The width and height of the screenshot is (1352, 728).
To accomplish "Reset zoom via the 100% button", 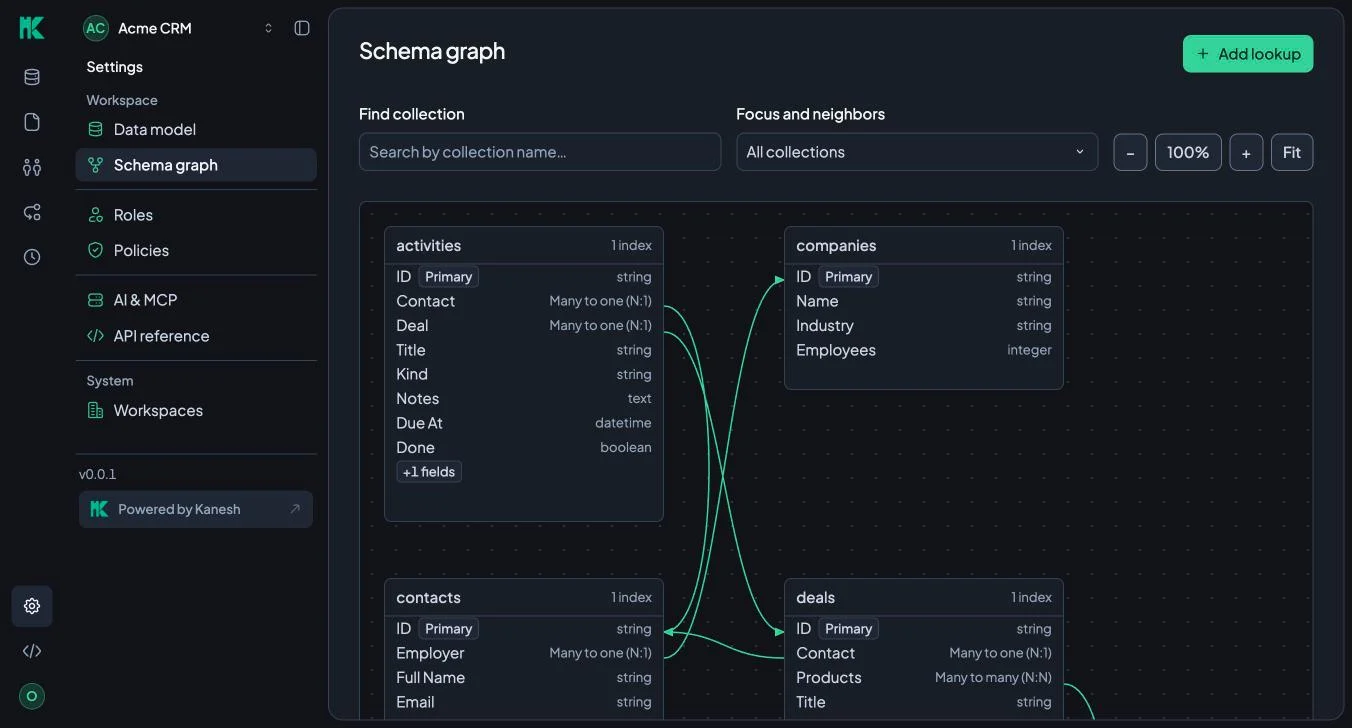I will point(1188,152).
